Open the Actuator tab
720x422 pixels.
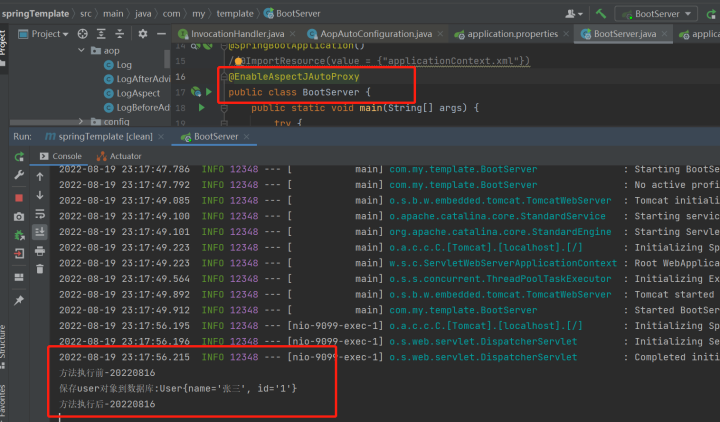coord(119,156)
